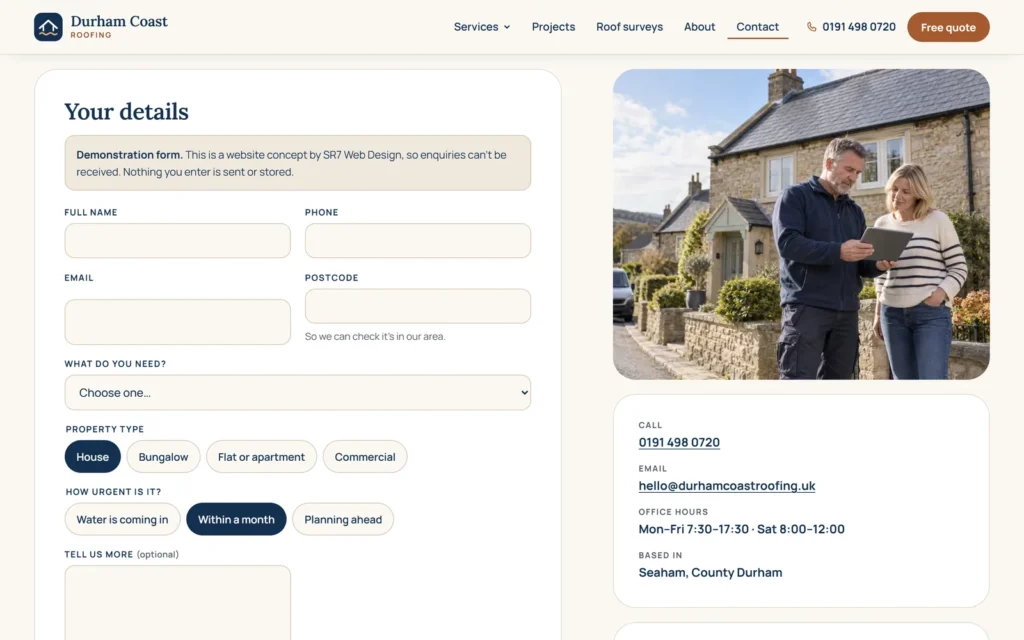Screen dimensions: 1024x640
Task: Select Commercial property type
Action: point(365,456)
